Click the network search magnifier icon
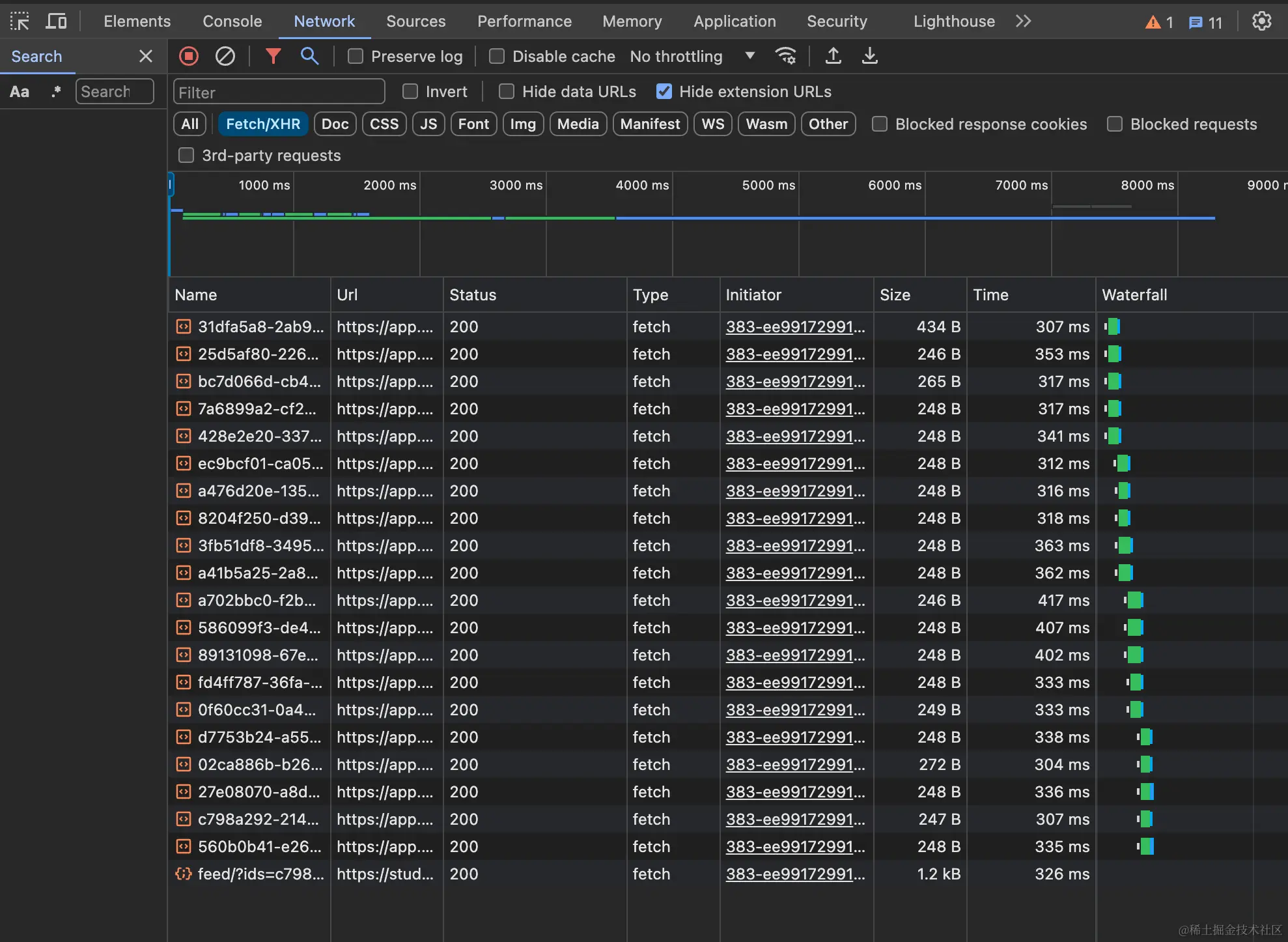This screenshot has height=942, width=1288. [x=309, y=56]
